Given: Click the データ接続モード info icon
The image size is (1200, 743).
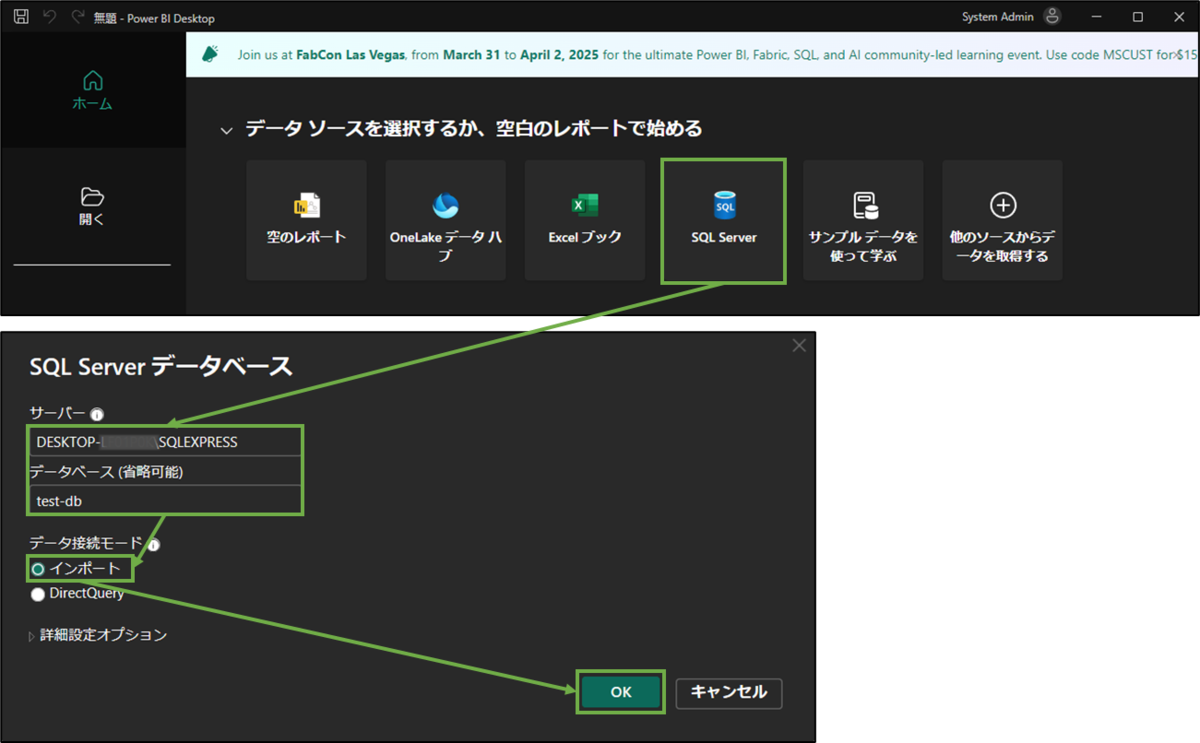Looking at the screenshot, I should tap(154, 545).
